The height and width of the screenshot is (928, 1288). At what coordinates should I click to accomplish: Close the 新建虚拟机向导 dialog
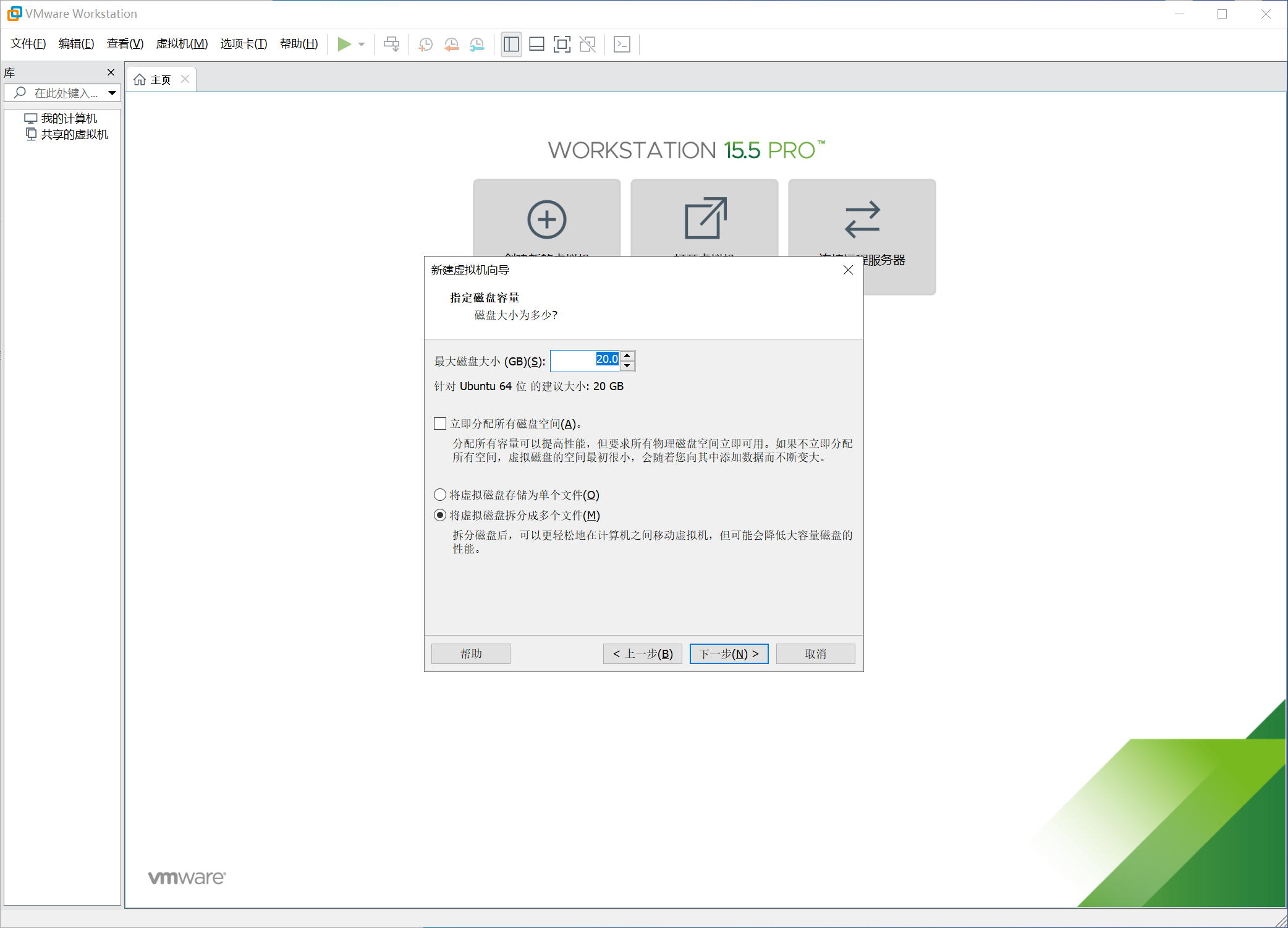click(x=848, y=270)
